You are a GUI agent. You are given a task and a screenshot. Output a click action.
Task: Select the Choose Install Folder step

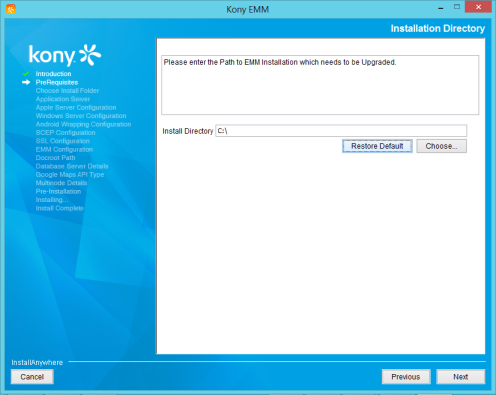pyautogui.click(x=67, y=91)
